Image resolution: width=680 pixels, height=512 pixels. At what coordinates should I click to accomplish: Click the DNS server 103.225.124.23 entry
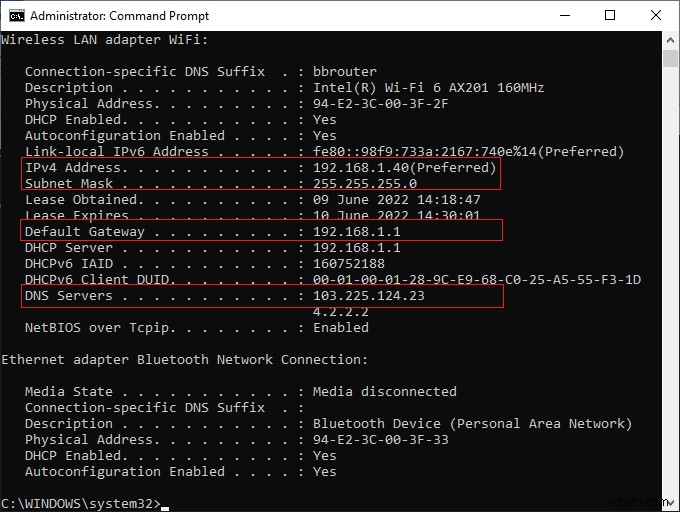tap(368, 296)
